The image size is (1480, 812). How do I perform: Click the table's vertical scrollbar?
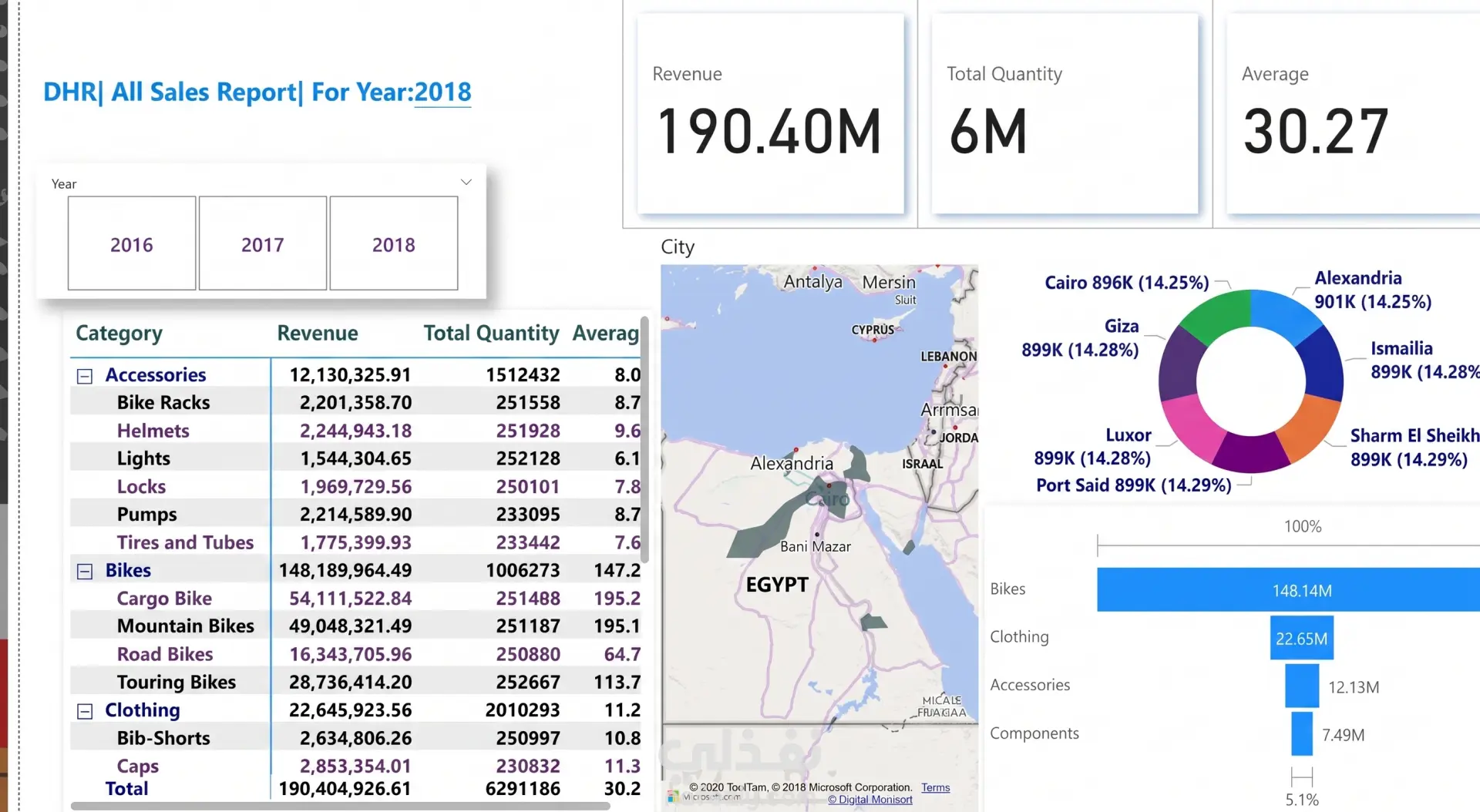pos(644,439)
